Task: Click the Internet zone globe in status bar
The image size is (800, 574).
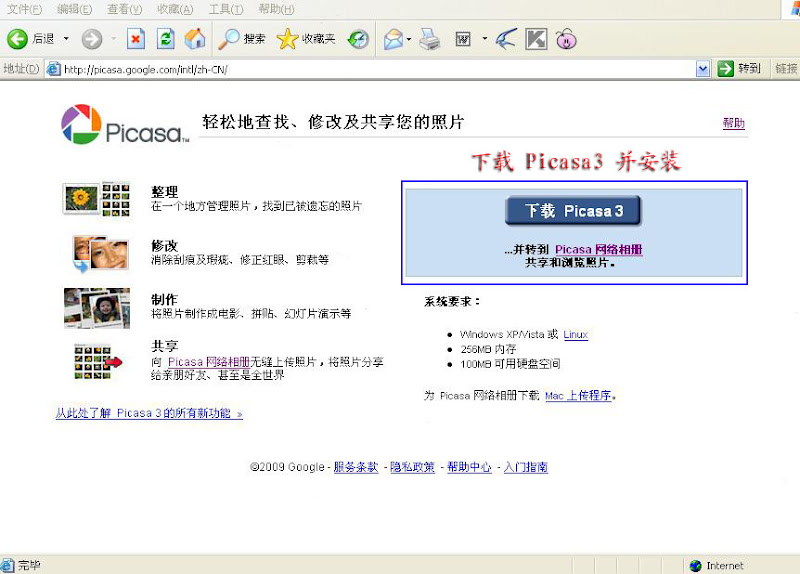Action: [x=695, y=565]
